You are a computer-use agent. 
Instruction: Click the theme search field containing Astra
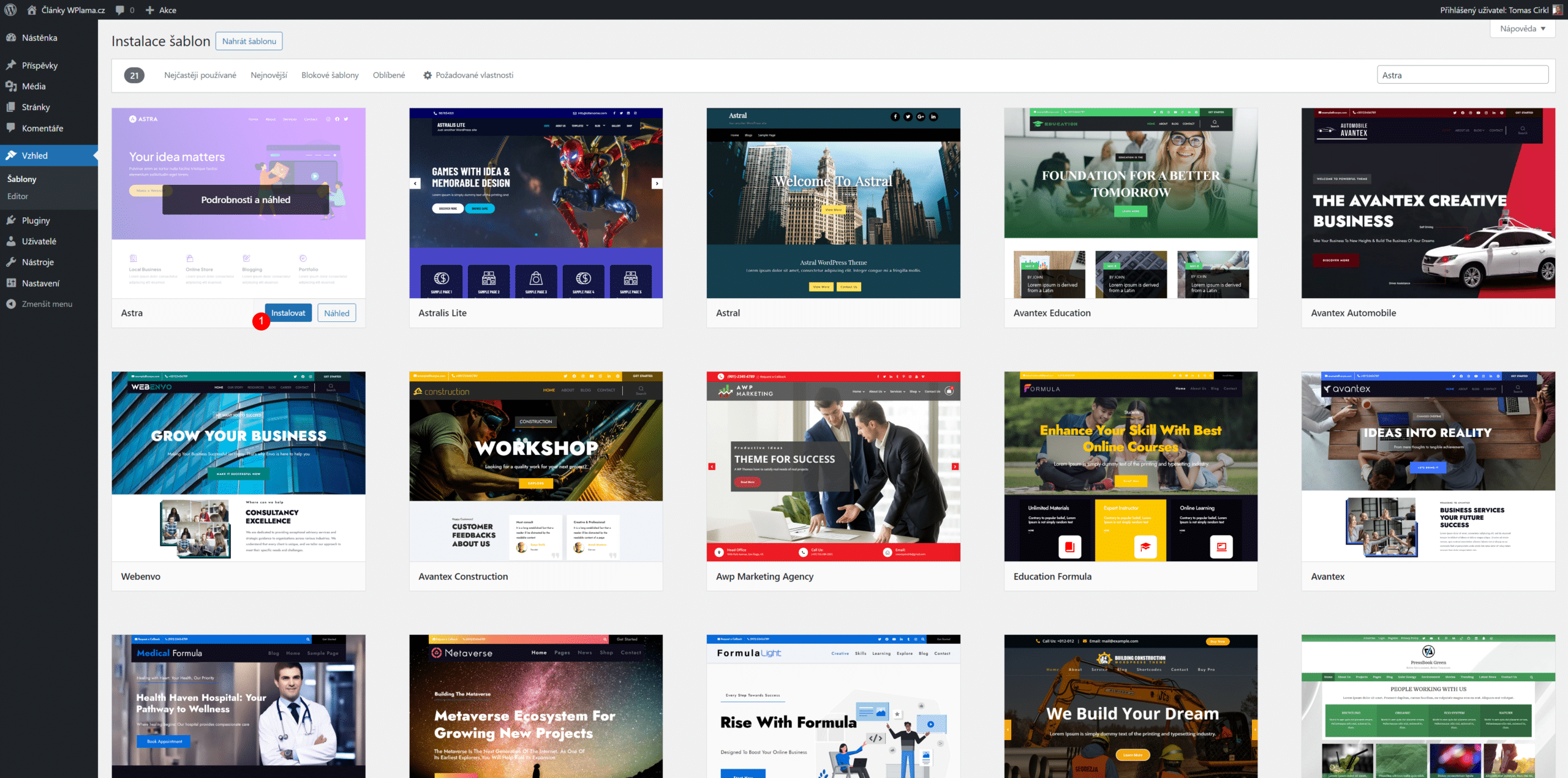(1463, 75)
